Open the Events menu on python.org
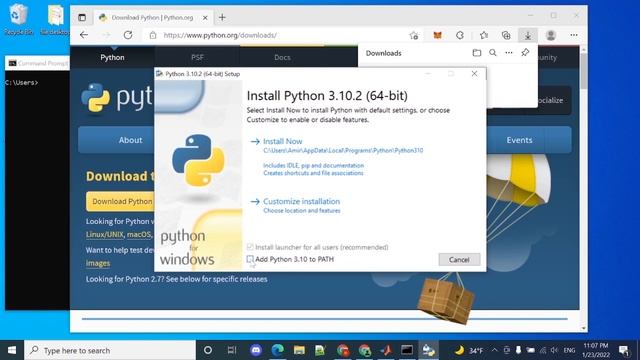 tap(519, 140)
